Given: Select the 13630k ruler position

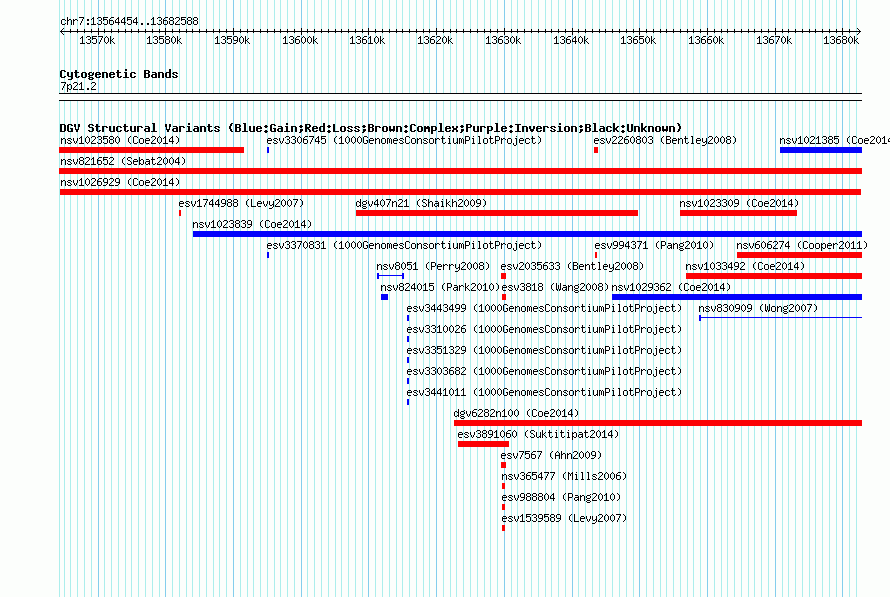Looking at the screenshot, I should (x=503, y=40).
